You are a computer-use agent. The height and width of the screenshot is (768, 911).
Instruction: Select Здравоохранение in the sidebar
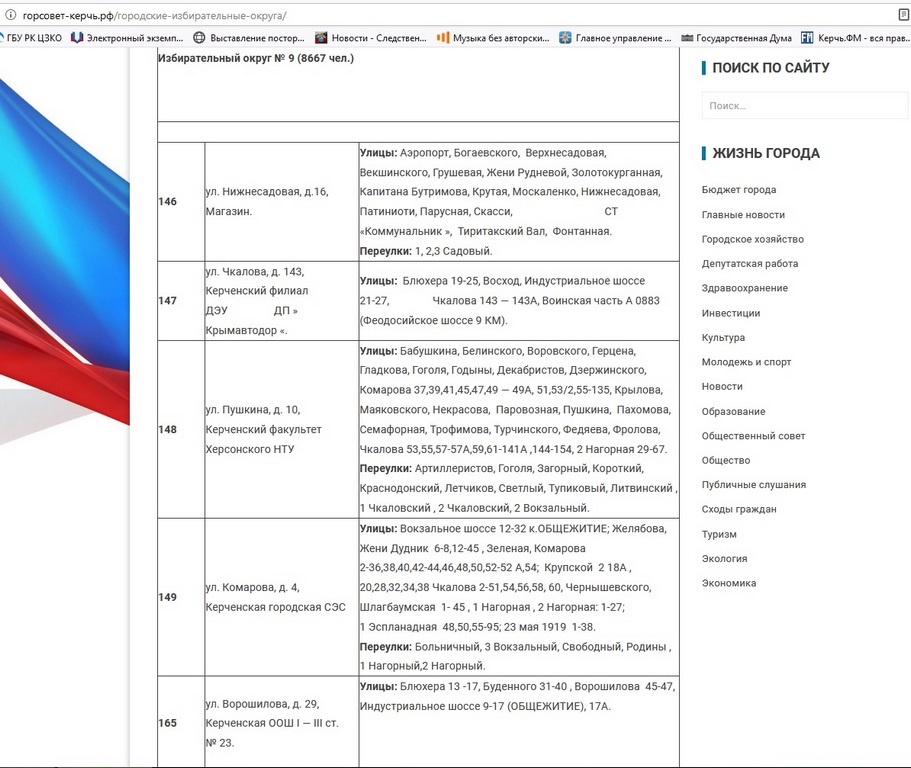[x=745, y=288]
